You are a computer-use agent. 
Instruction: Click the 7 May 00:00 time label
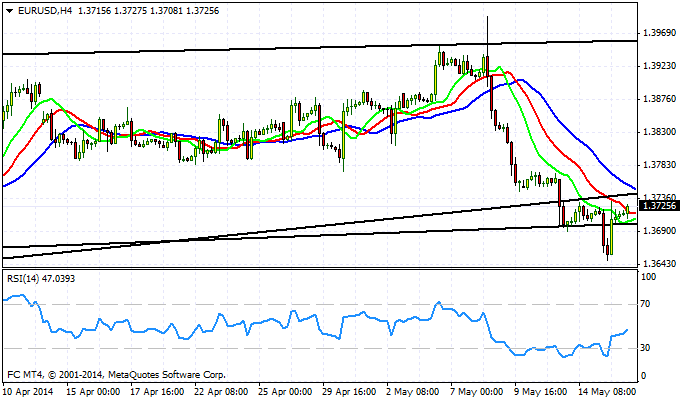click(477, 392)
